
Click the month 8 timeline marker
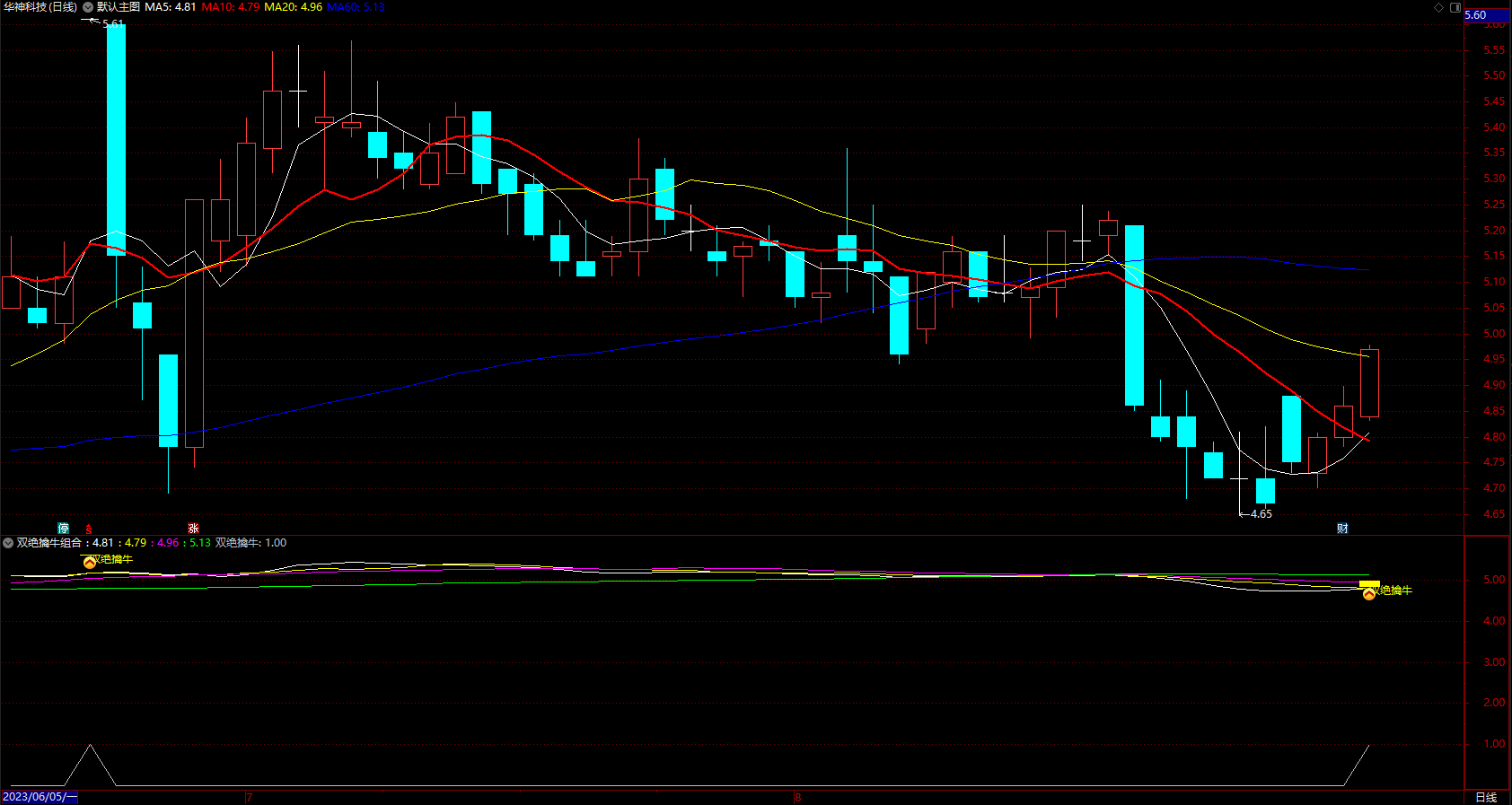click(798, 797)
